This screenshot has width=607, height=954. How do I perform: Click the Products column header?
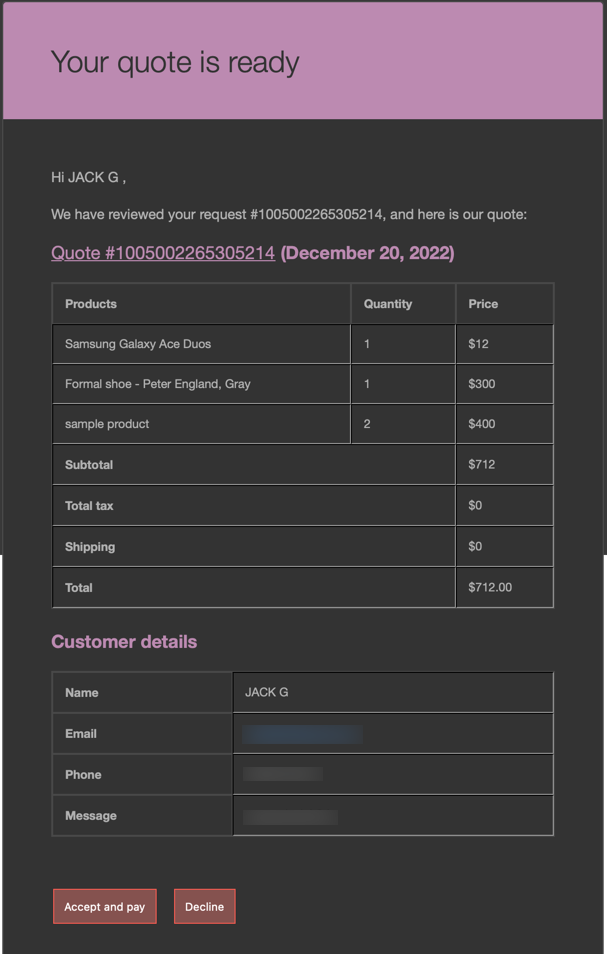click(201, 304)
